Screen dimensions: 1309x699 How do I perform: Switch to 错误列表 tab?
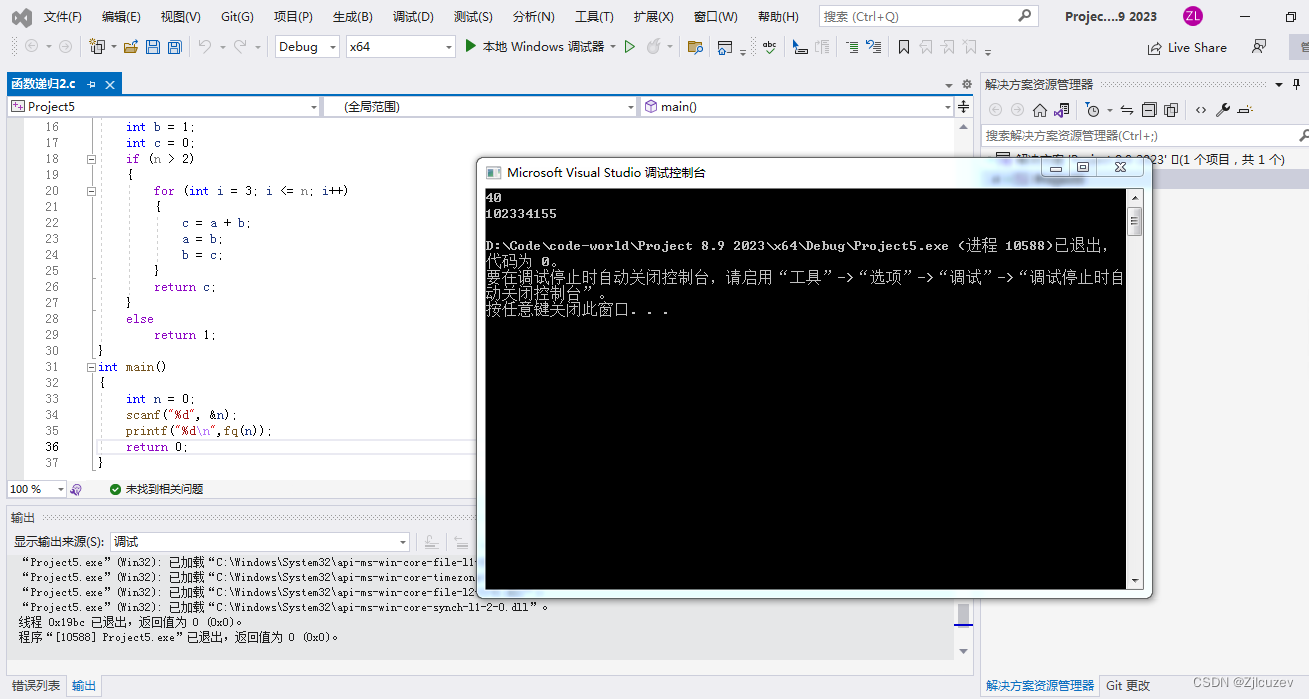pyautogui.click(x=36, y=685)
